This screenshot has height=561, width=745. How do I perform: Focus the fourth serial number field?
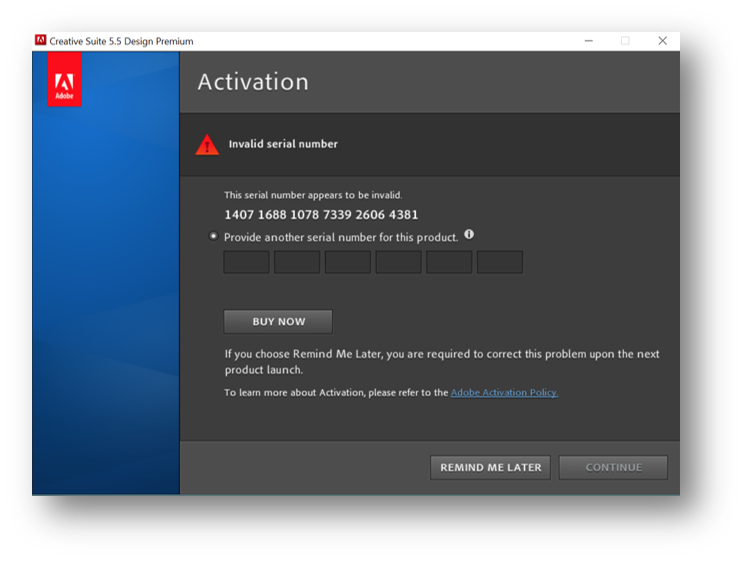pos(399,262)
